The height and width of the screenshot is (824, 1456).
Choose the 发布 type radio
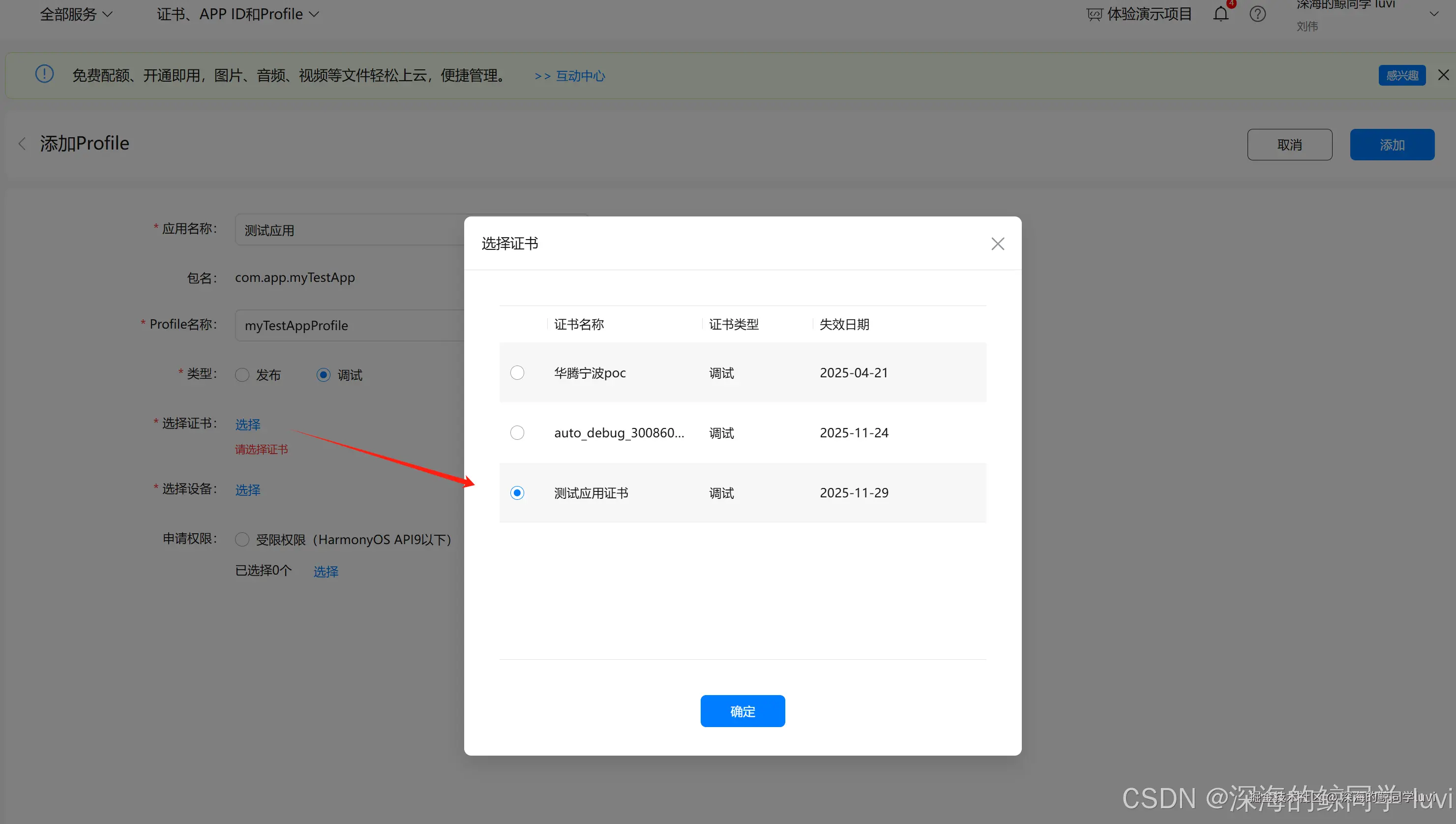point(242,375)
